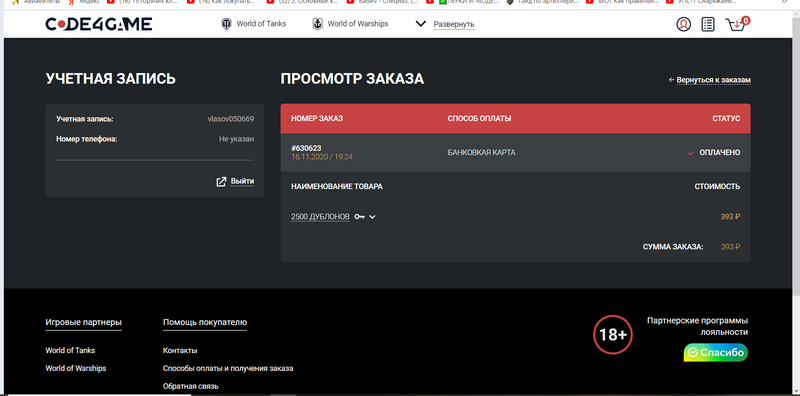Open the Контакты footer link

[x=180, y=351]
